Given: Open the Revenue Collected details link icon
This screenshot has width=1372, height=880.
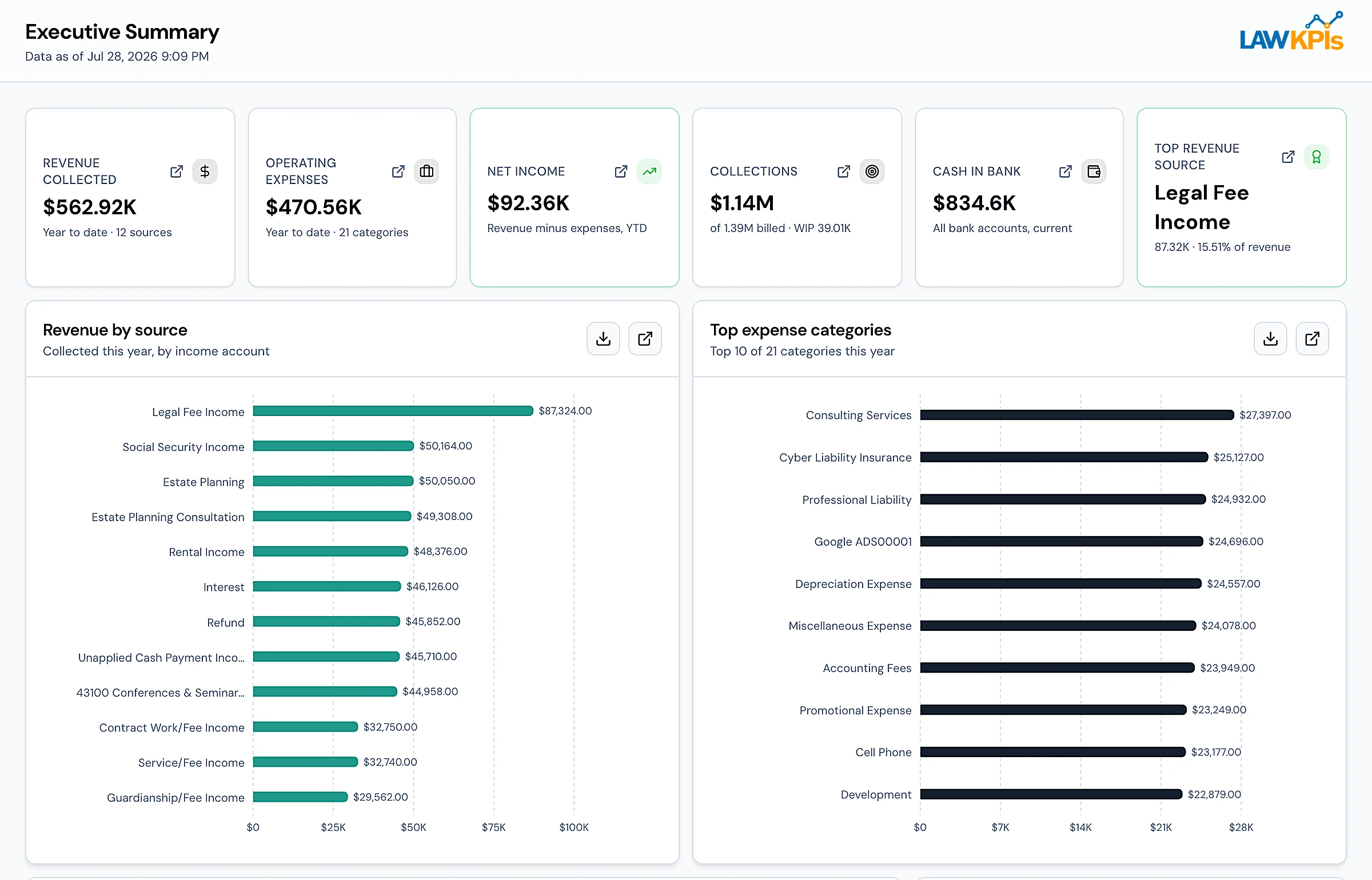Looking at the screenshot, I should pos(177,171).
